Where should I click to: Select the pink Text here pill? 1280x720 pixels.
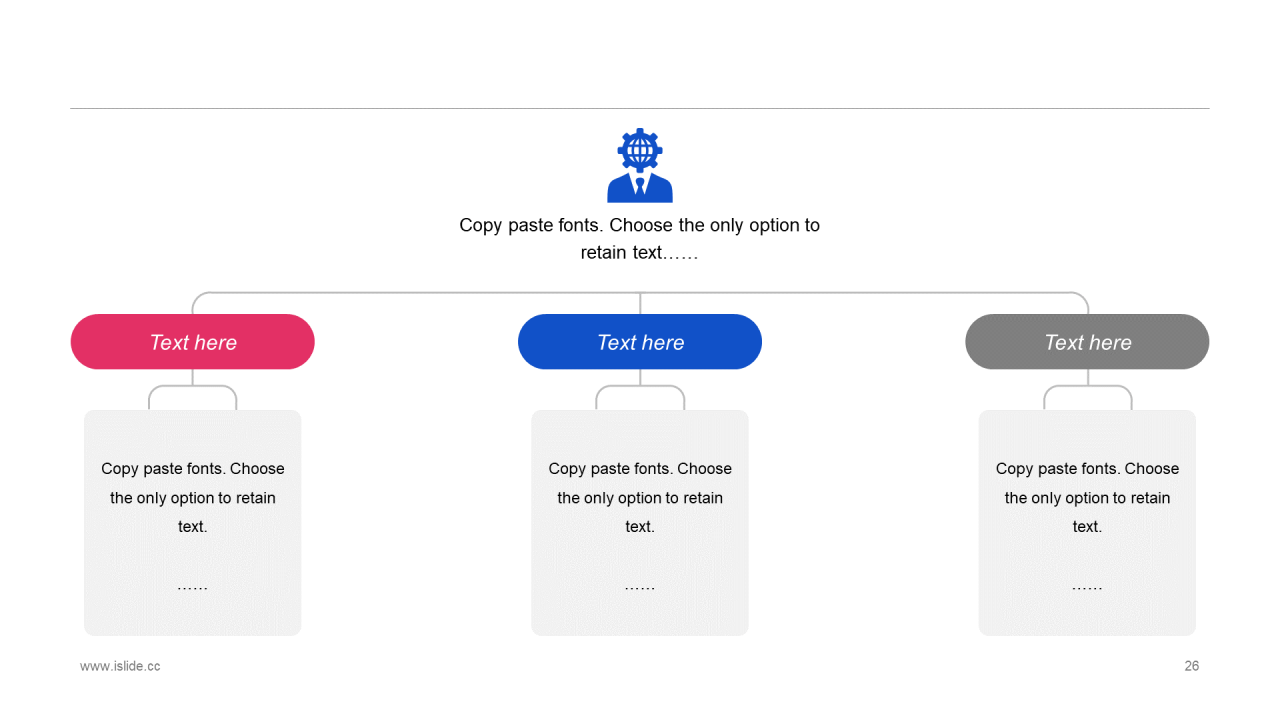193,342
